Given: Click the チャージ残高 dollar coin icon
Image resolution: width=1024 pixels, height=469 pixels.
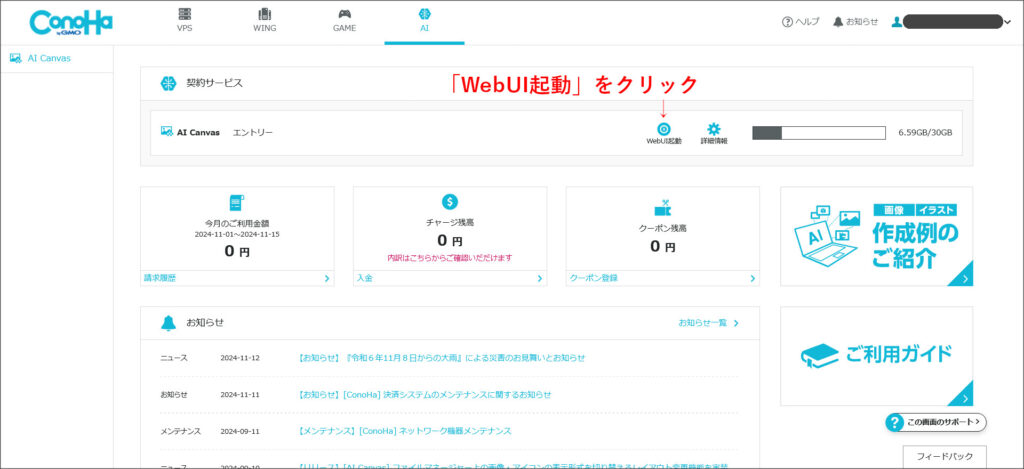Looking at the screenshot, I should [x=450, y=202].
